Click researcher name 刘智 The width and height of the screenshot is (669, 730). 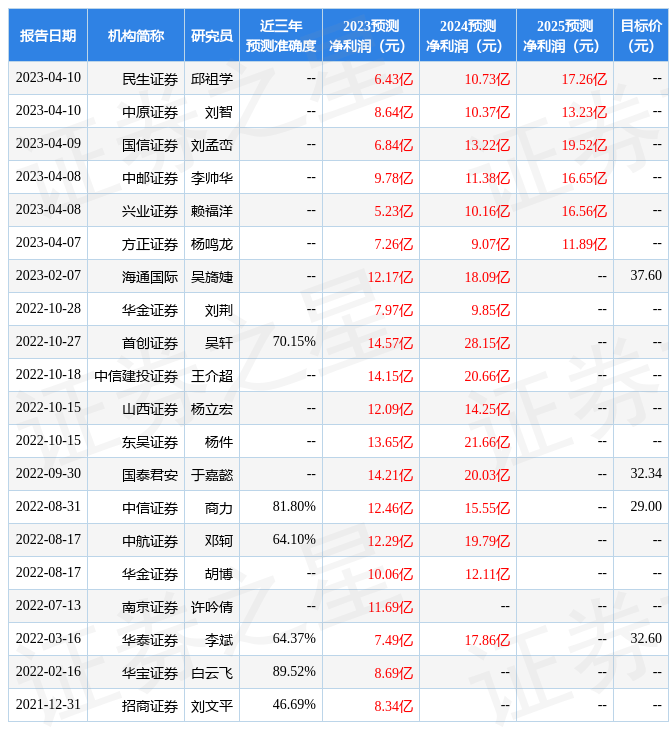[219, 112]
